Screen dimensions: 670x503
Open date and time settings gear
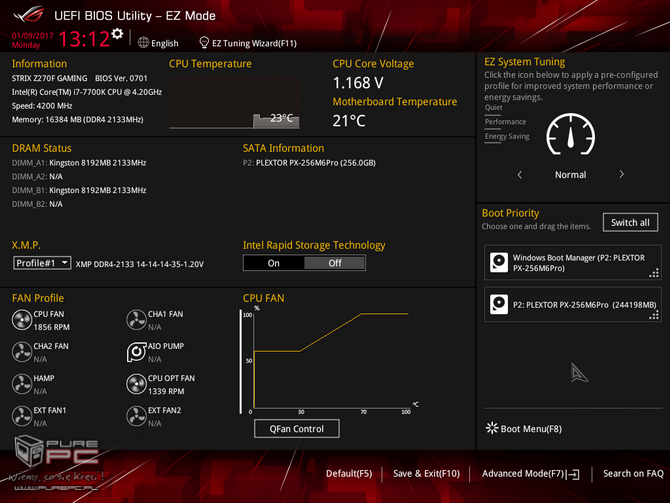pyautogui.click(x=117, y=34)
